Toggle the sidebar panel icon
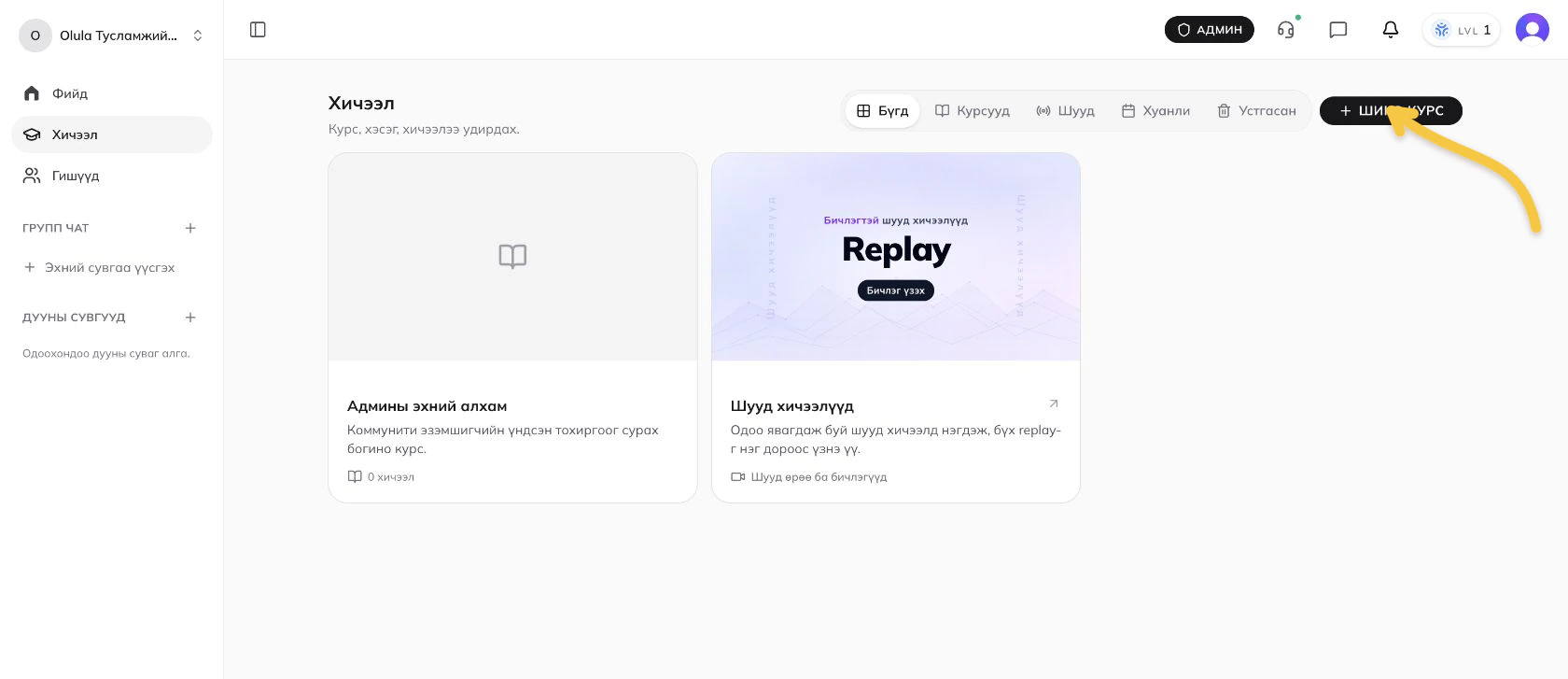This screenshot has height=679, width=1568. (259, 30)
